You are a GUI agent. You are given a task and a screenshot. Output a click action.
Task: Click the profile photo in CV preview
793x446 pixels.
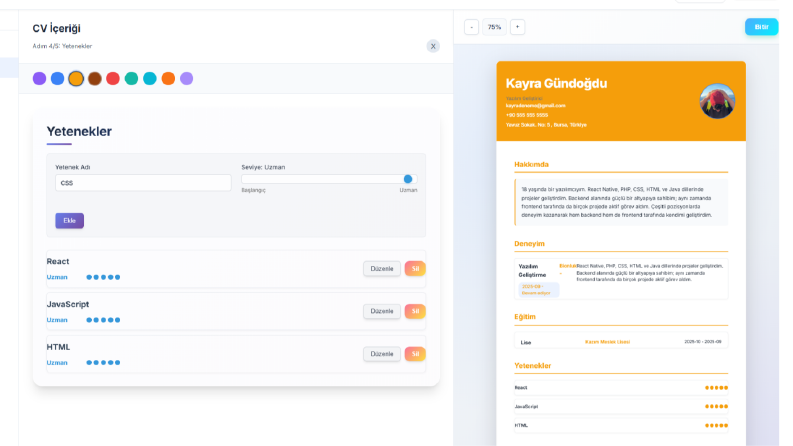(x=717, y=101)
